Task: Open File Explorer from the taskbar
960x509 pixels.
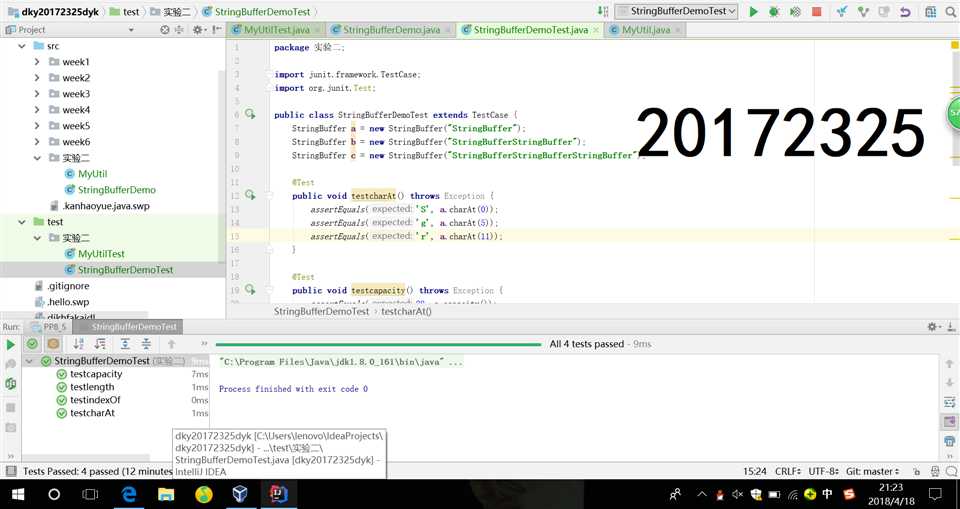Action: [x=166, y=494]
